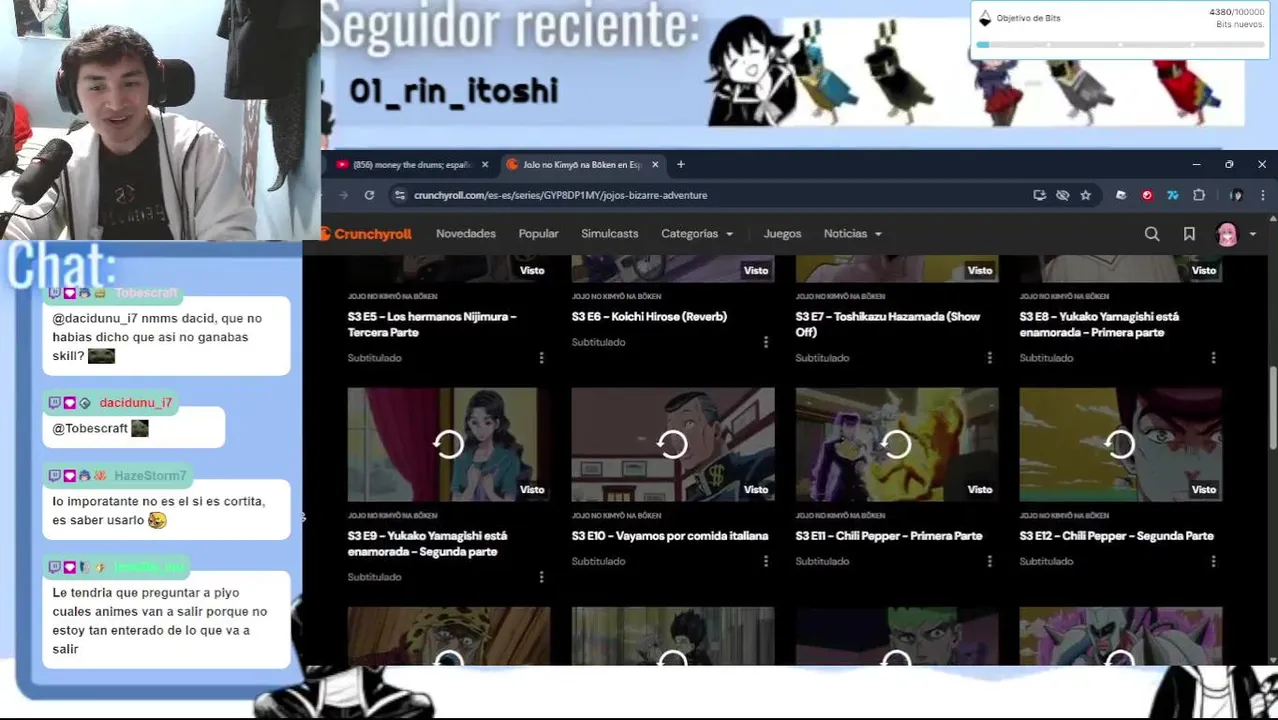Expand the Categorías dropdown
1278x720 pixels.
[697, 234]
